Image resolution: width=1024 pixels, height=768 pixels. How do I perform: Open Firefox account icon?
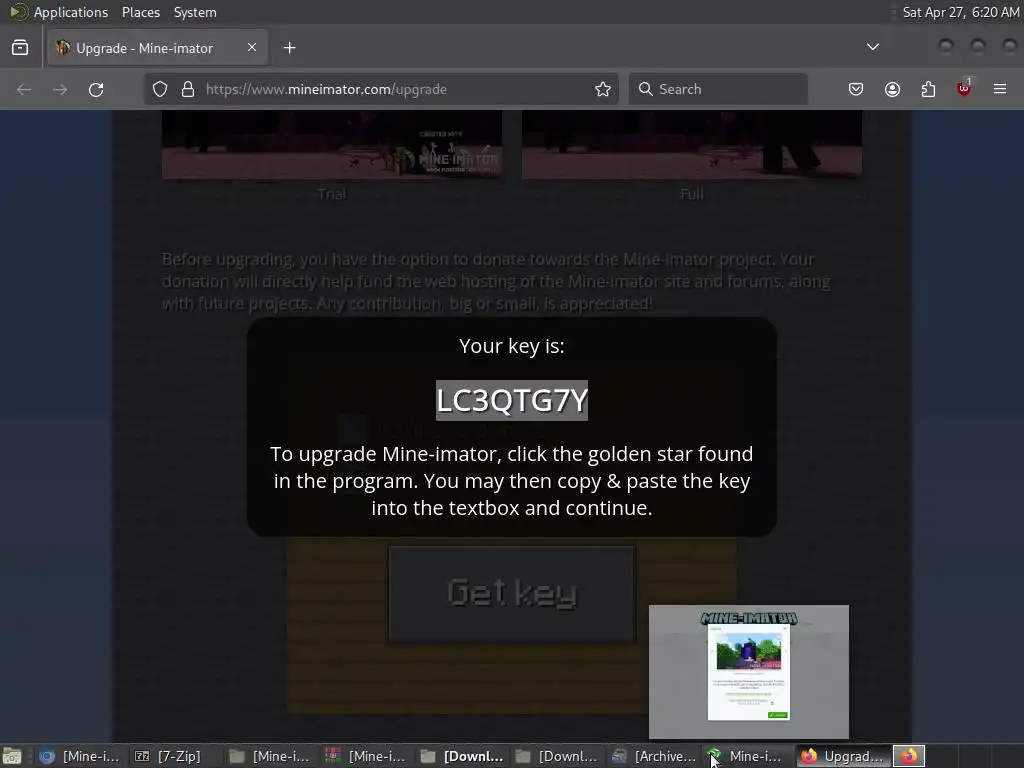point(892,89)
